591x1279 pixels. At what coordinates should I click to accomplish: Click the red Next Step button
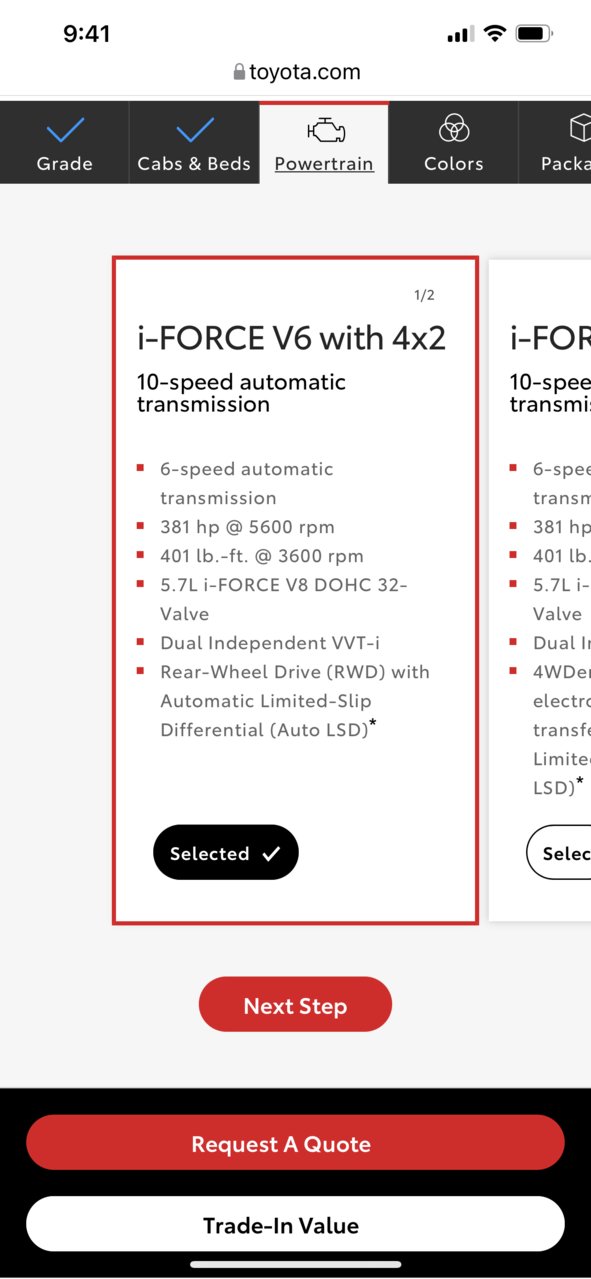(295, 1005)
